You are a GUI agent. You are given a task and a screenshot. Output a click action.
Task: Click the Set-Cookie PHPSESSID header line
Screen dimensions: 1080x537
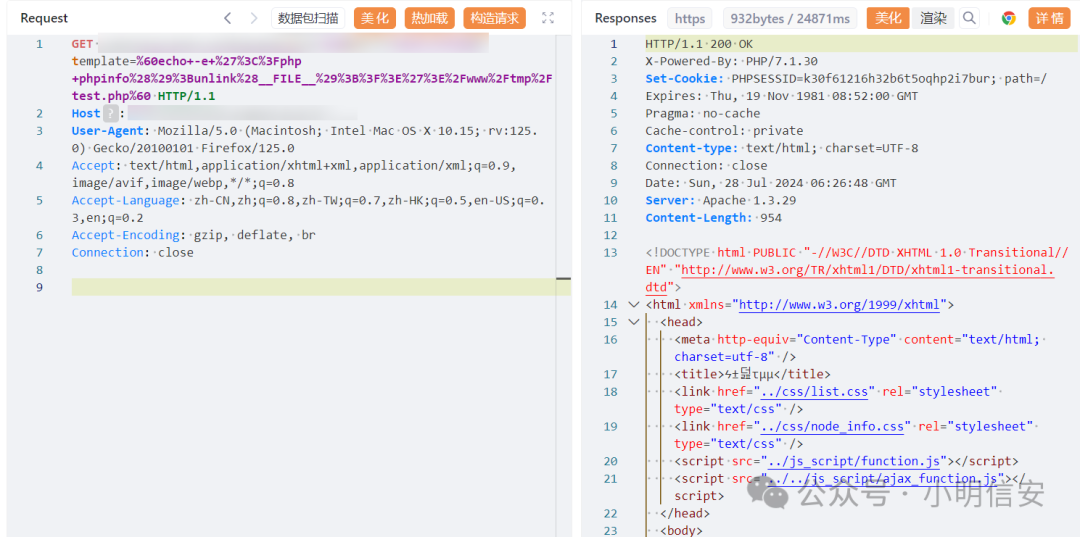click(846, 78)
